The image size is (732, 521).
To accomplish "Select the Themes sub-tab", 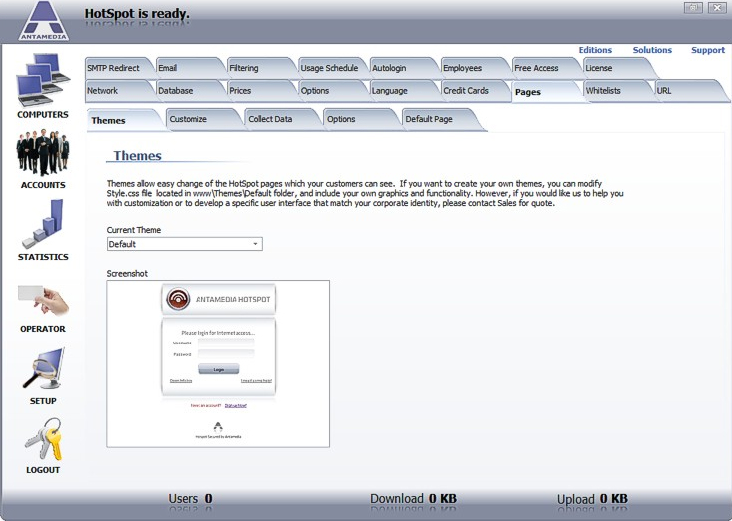I will click(124, 120).
